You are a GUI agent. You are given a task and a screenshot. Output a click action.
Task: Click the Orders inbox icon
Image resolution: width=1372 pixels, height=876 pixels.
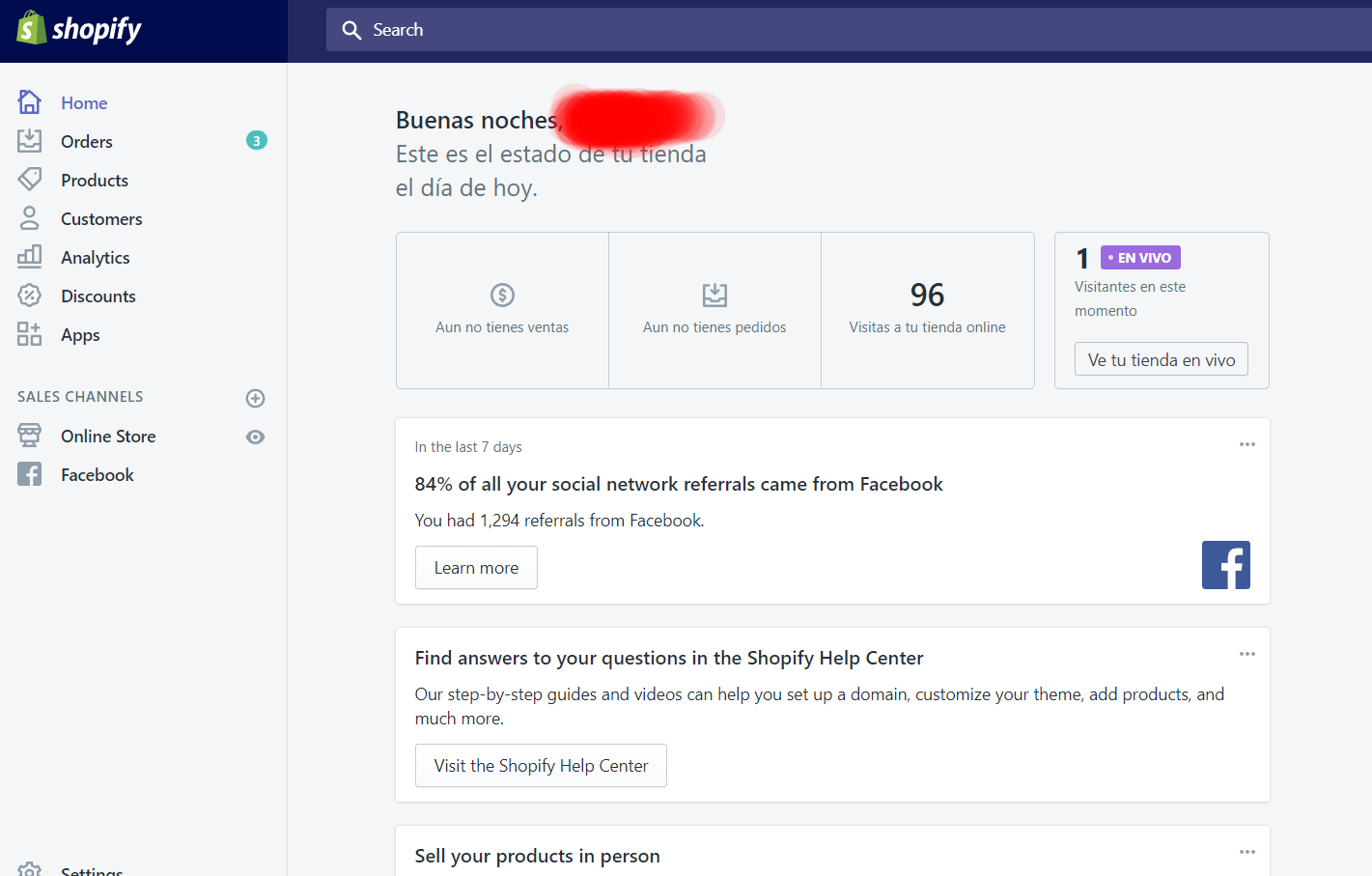coord(30,141)
